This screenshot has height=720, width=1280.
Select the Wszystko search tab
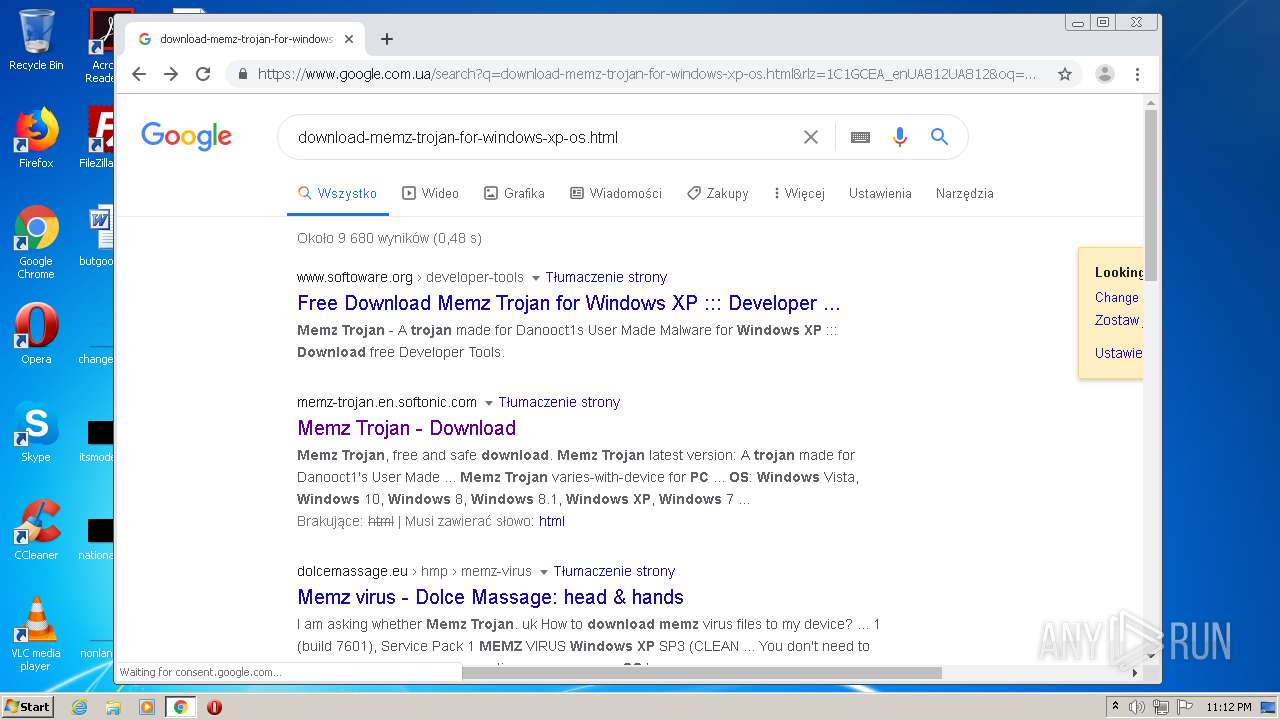tap(337, 193)
